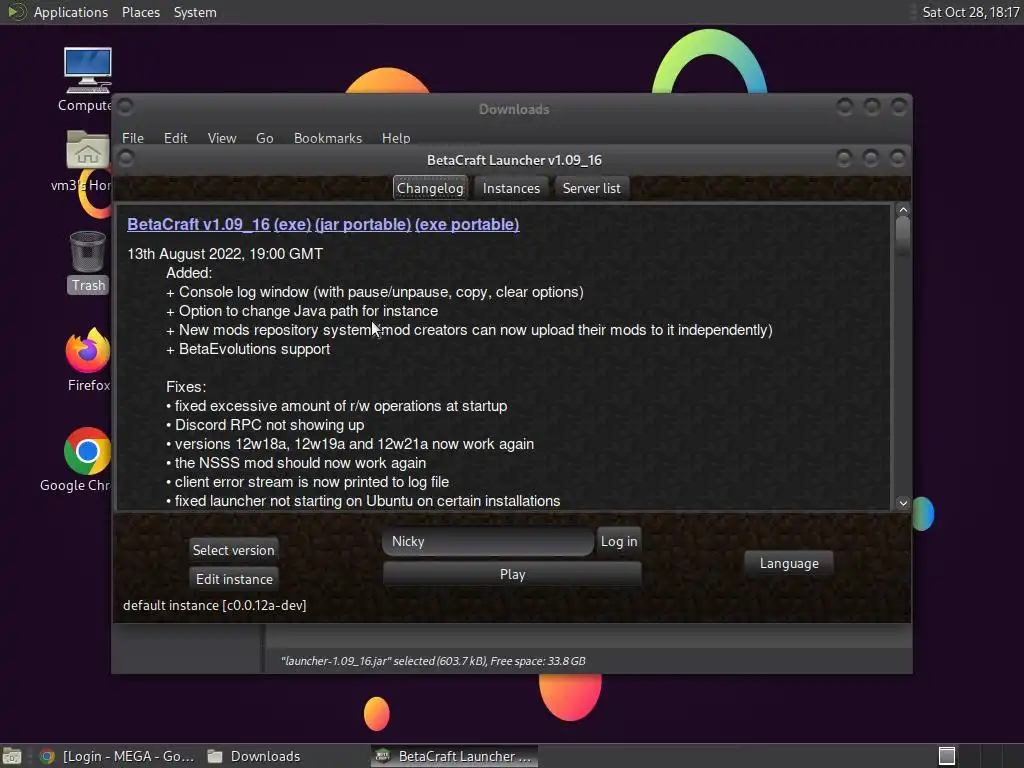Click workspace switcher square in bottom panel
Viewport: 1024px width, 768px height.
coord(947,756)
